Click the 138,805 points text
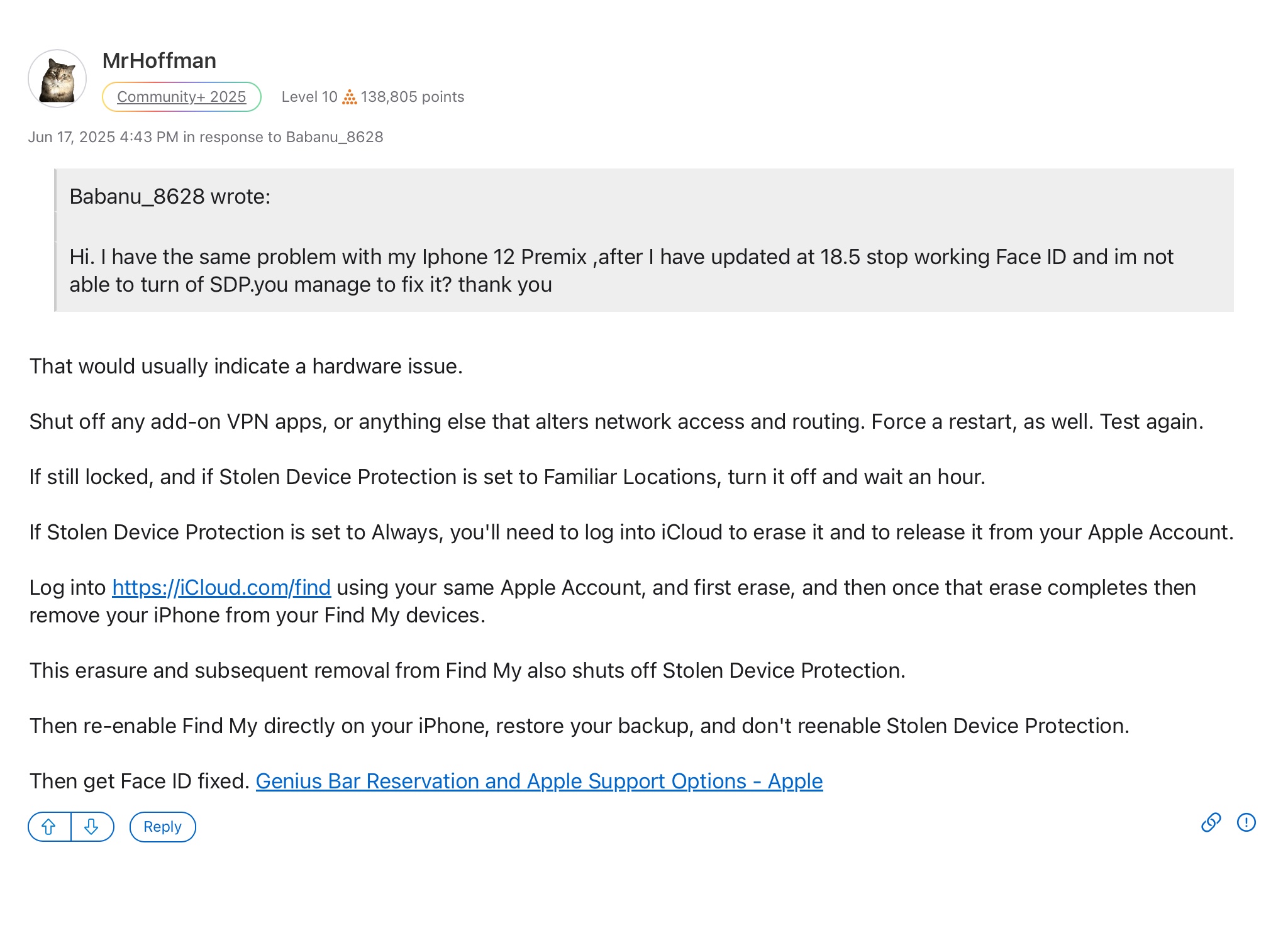Screen dimensions: 1288x938 click(413, 97)
